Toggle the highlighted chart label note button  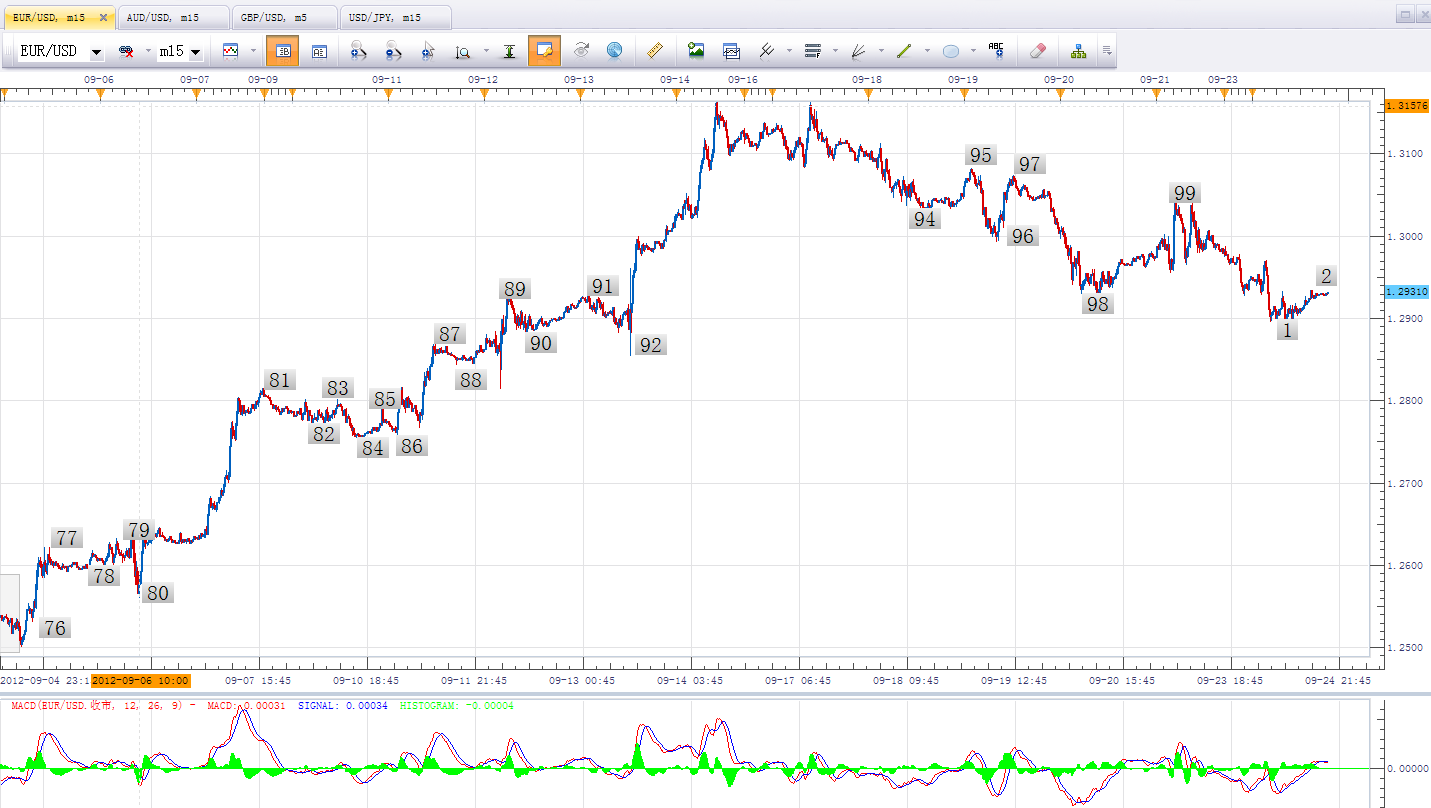(x=545, y=51)
